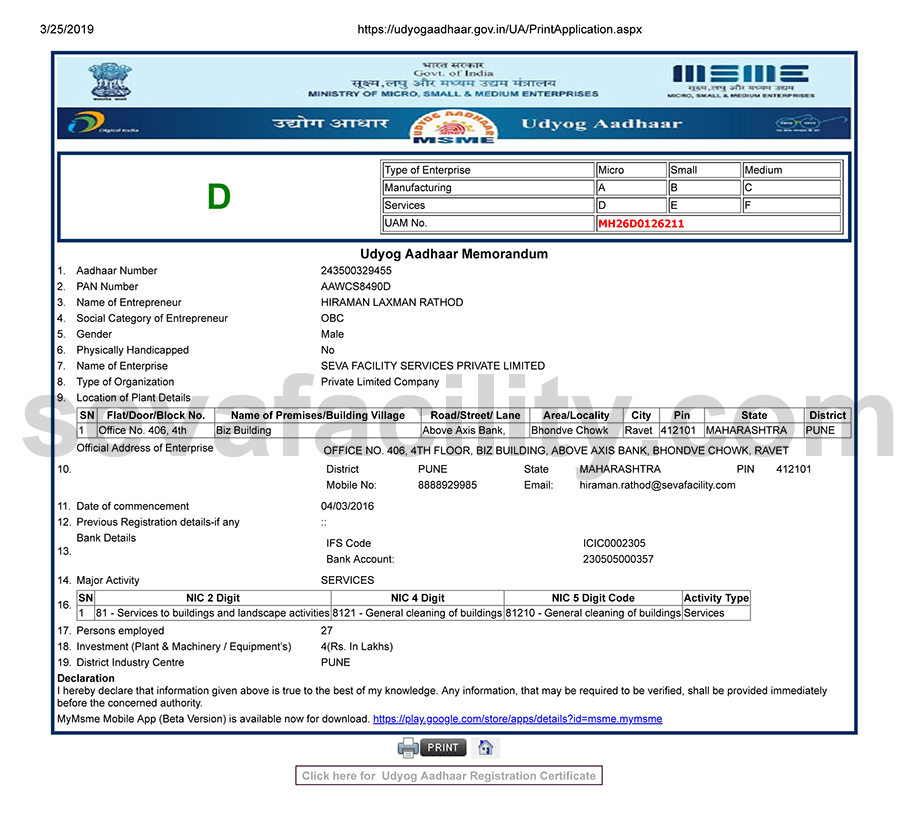Click the organization type Private Limited Company
900x814 pixels.
pos(380,382)
